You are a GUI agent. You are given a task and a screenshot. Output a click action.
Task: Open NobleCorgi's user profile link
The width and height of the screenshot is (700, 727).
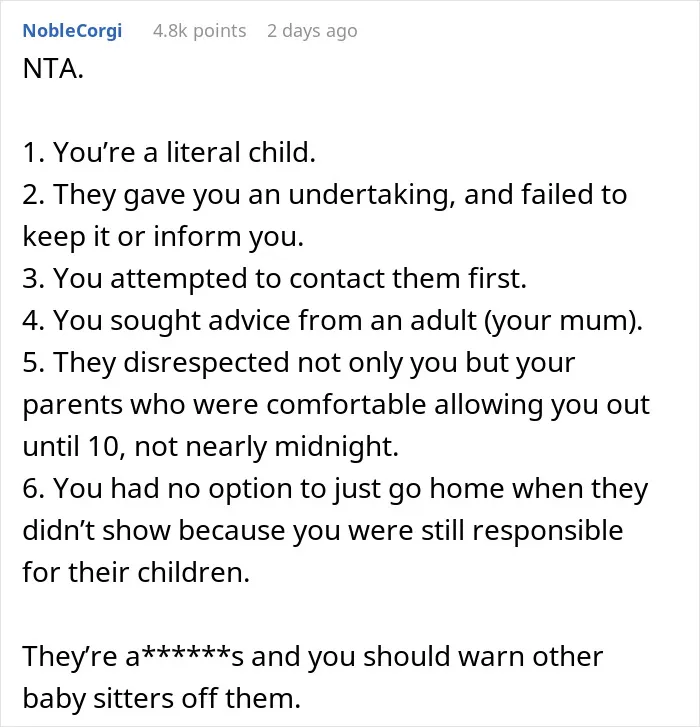tap(72, 31)
